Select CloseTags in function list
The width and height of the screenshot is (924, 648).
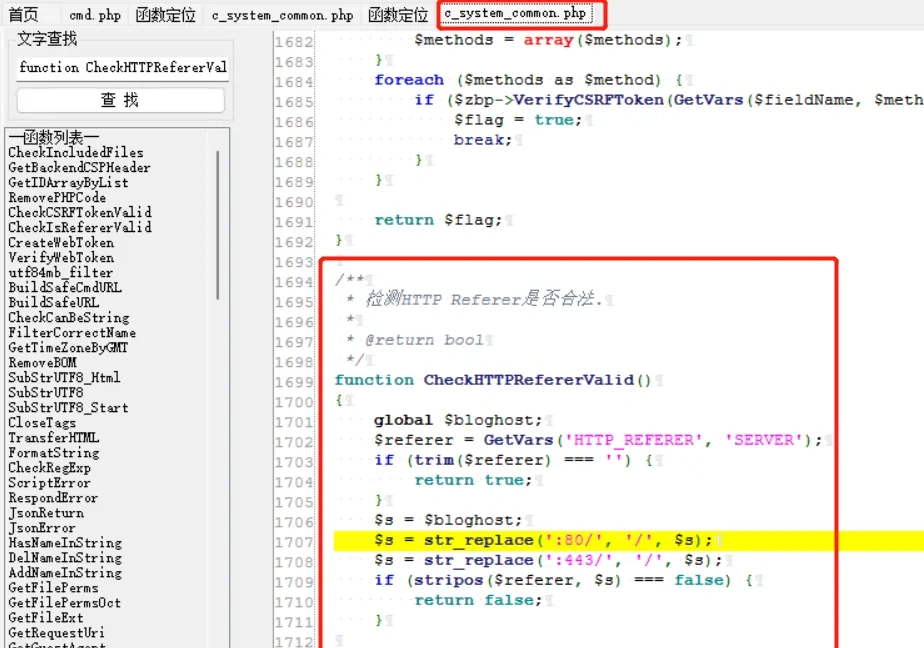coord(42,422)
